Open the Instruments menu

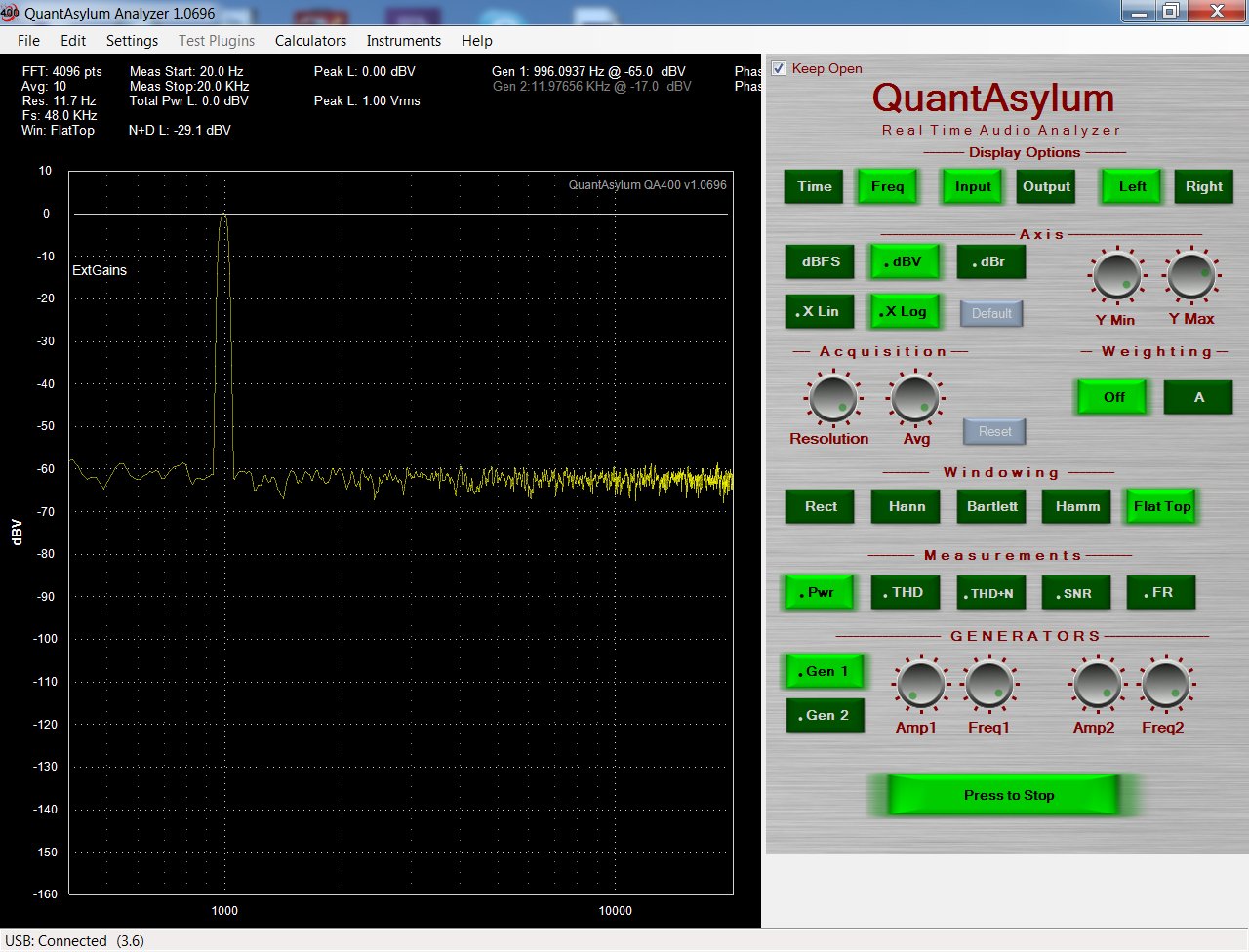pyautogui.click(x=403, y=41)
